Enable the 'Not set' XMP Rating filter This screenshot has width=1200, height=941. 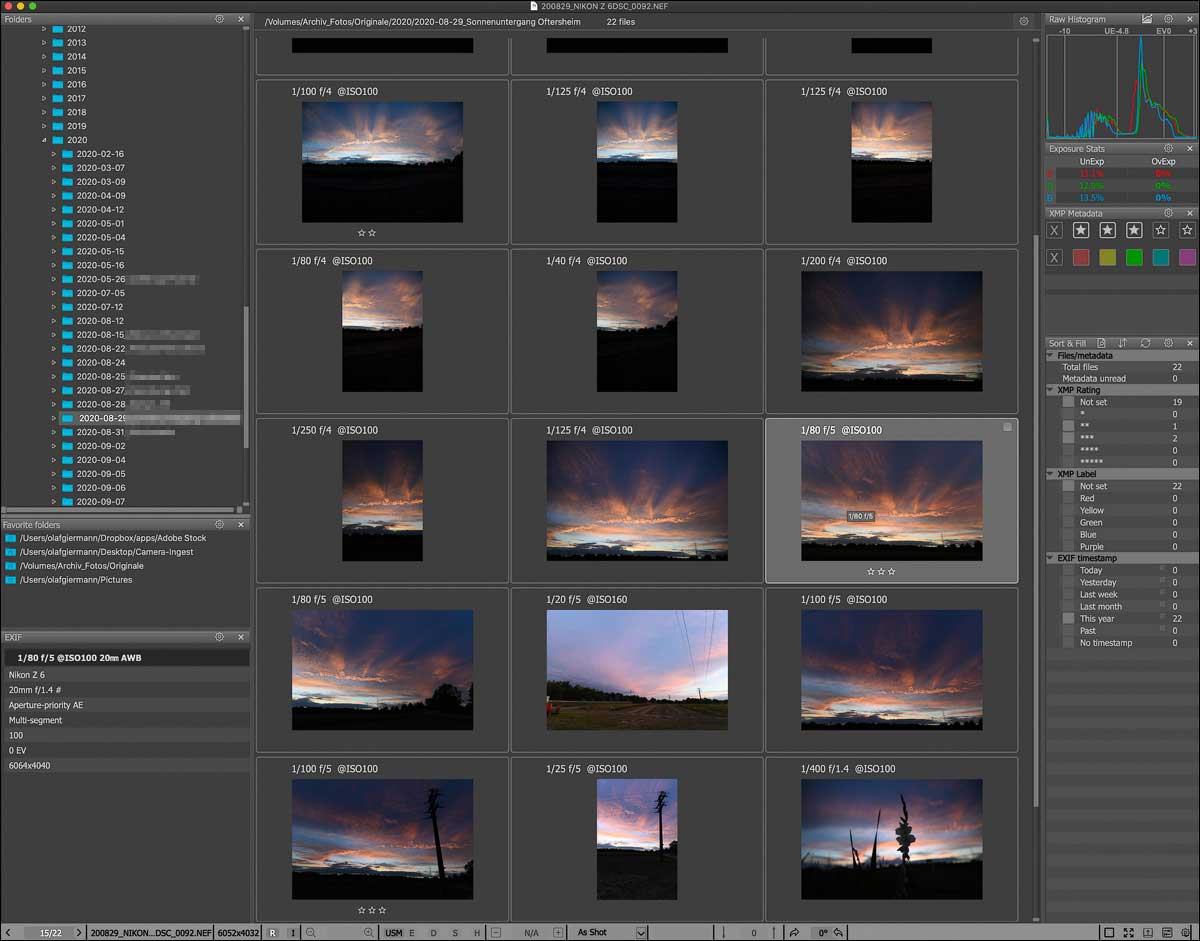click(x=1068, y=402)
